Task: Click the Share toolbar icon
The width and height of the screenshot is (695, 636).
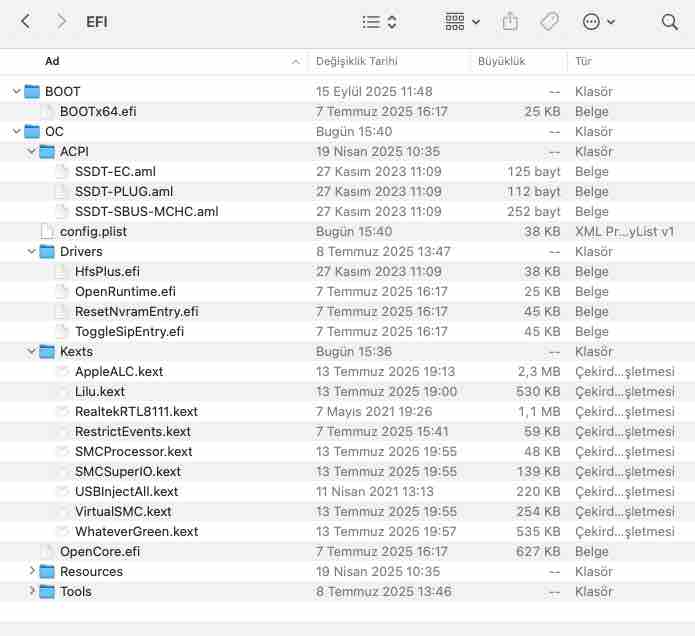Action: tap(510, 21)
